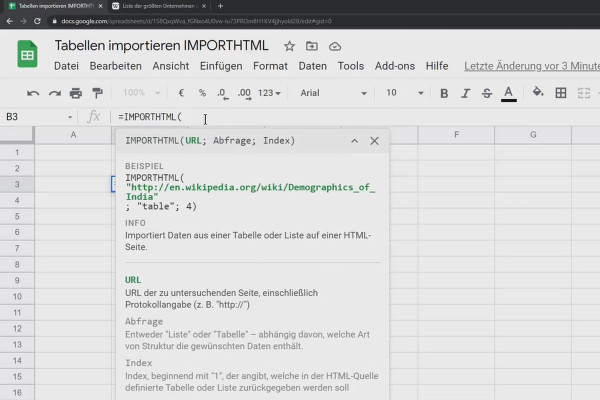Decrease decimal places button

(x=223, y=93)
